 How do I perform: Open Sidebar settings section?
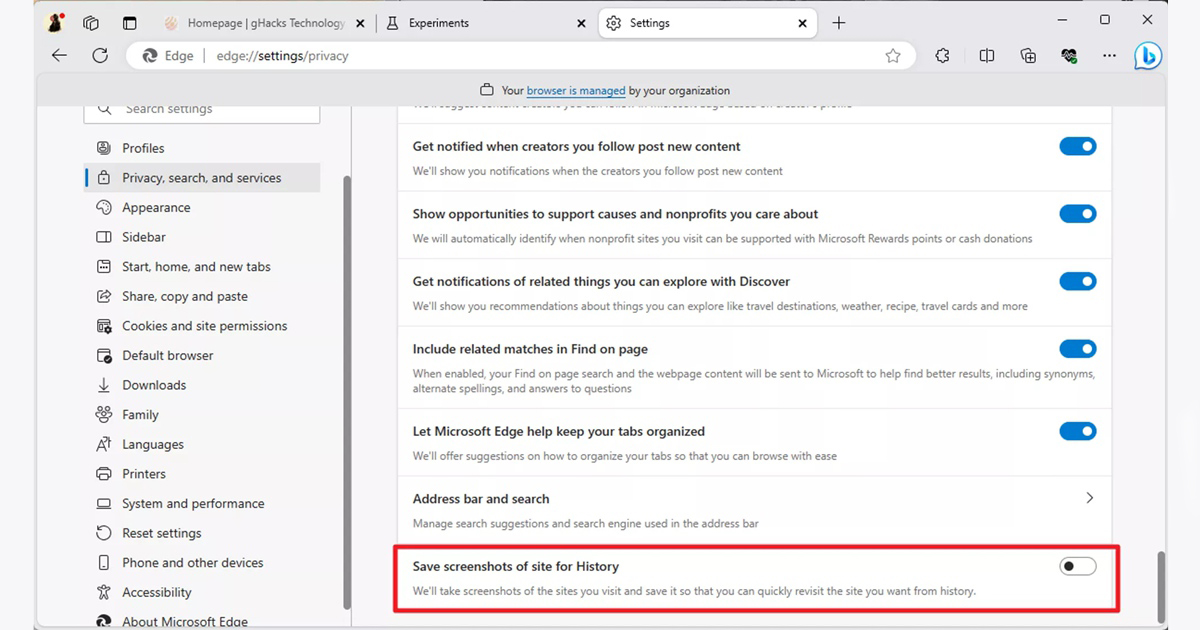(202, 237)
